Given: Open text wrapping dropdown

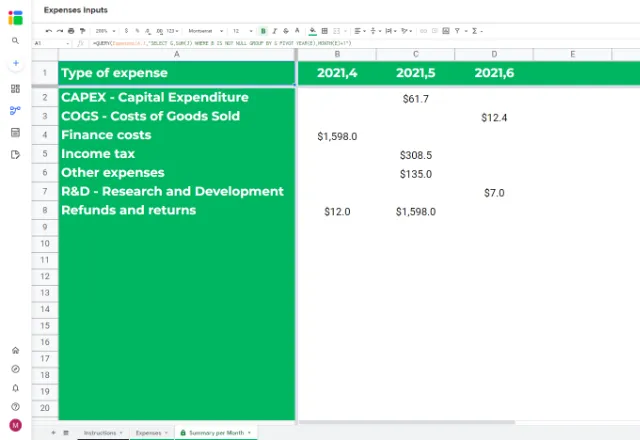Looking at the screenshot, I should tap(391, 31).
